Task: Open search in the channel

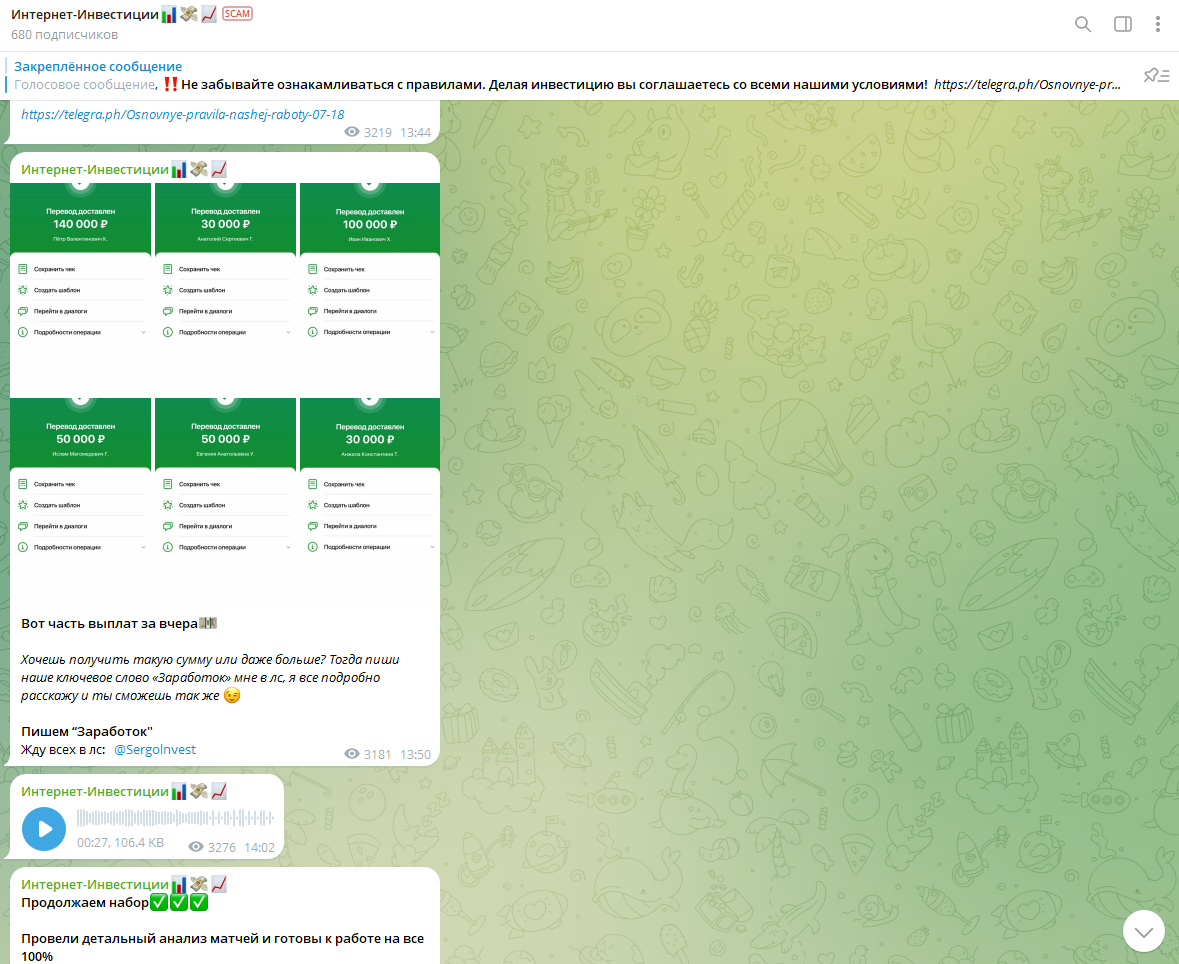Action: pyautogui.click(x=1082, y=24)
